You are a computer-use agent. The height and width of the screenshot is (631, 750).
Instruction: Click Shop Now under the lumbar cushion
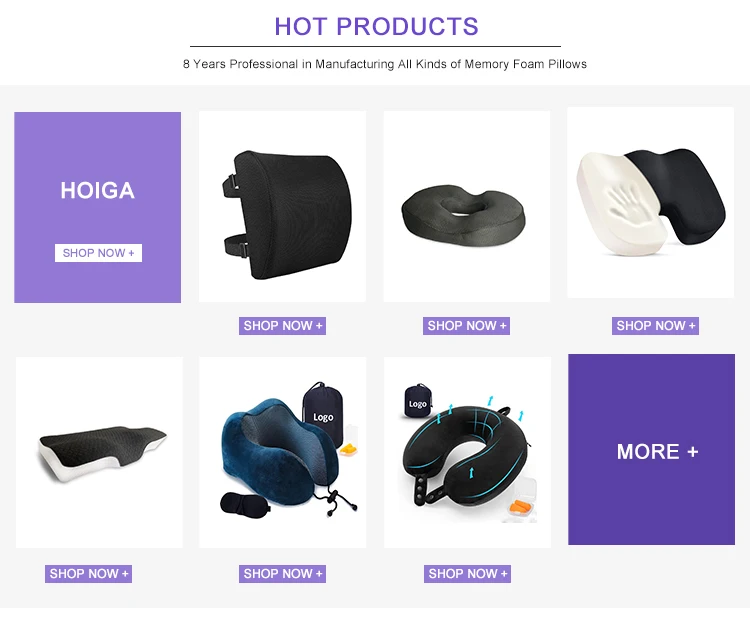coord(282,326)
